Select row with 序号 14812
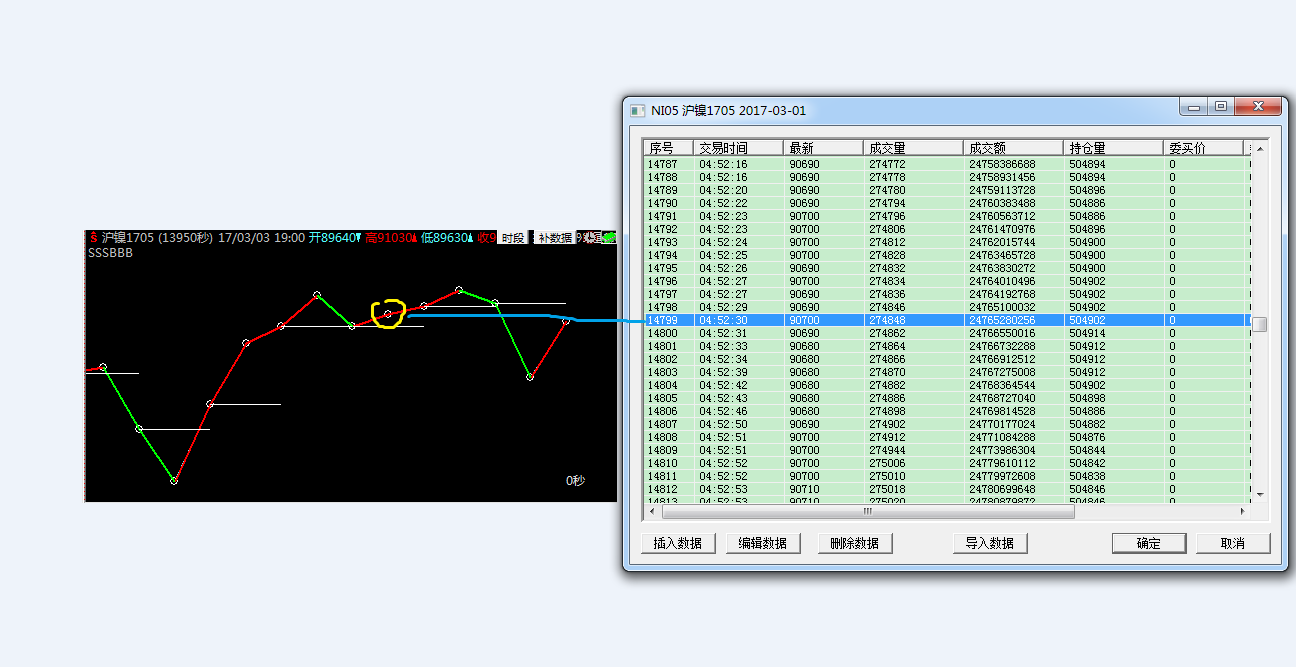 pos(947,489)
